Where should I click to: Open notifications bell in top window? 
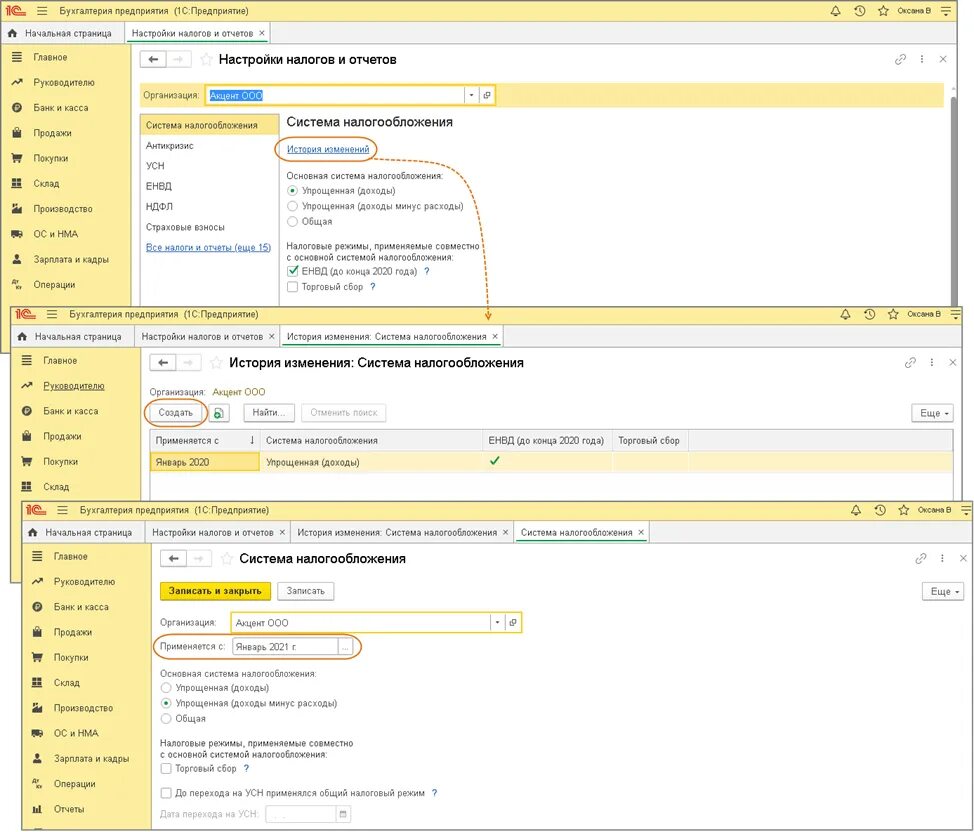(835, 11)
